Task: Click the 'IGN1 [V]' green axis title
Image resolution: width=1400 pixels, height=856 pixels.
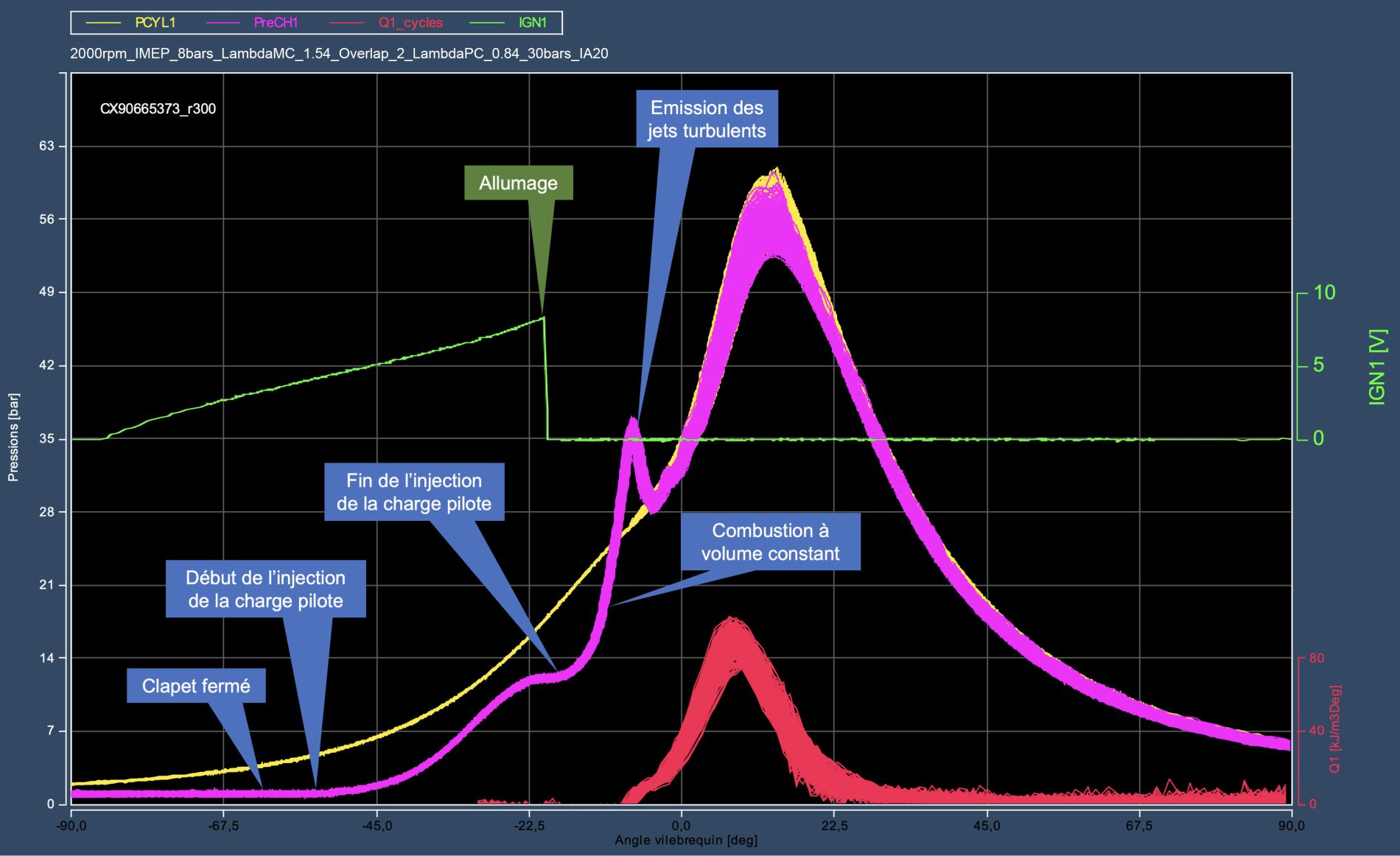Action: (1376, 367)
